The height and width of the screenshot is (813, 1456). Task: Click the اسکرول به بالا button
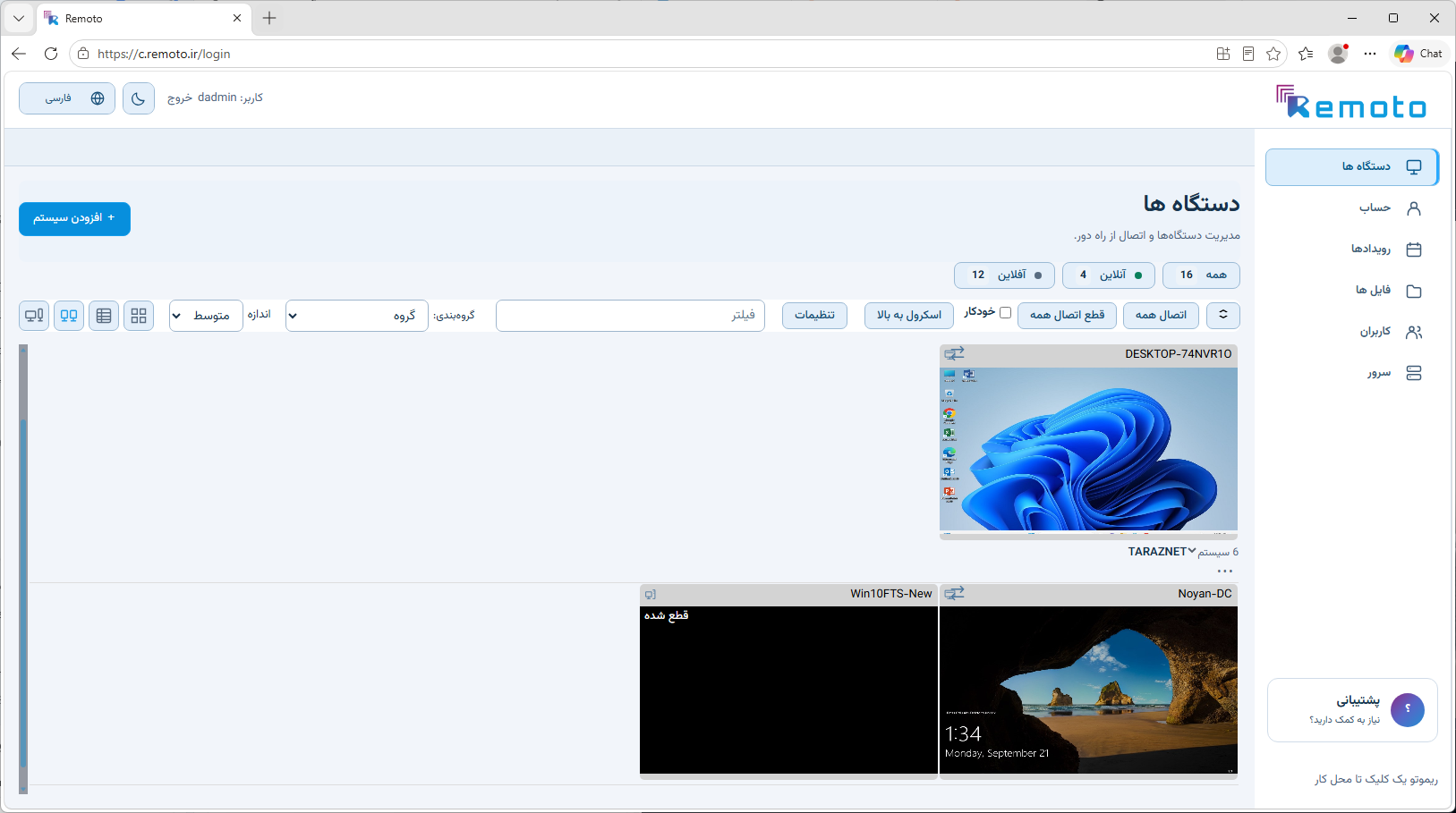click(x=909, y=315)
